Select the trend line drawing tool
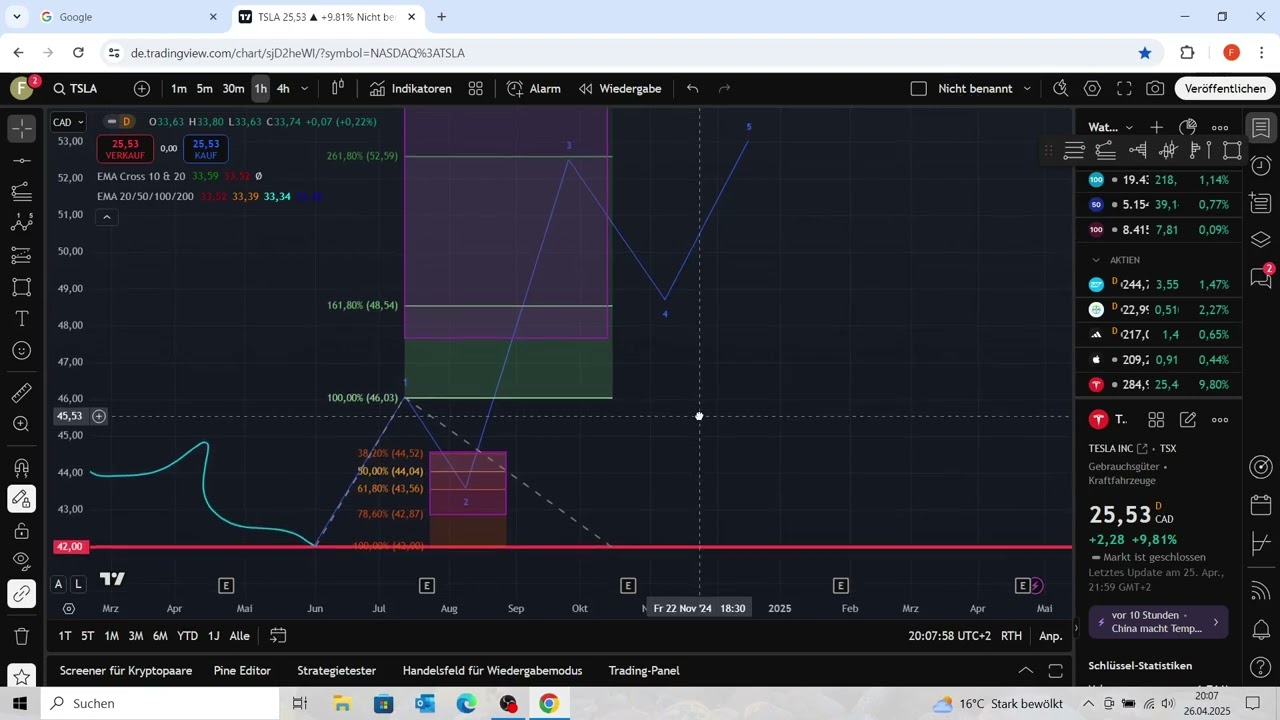This screenshot has height=720, width=1280. 22,160
